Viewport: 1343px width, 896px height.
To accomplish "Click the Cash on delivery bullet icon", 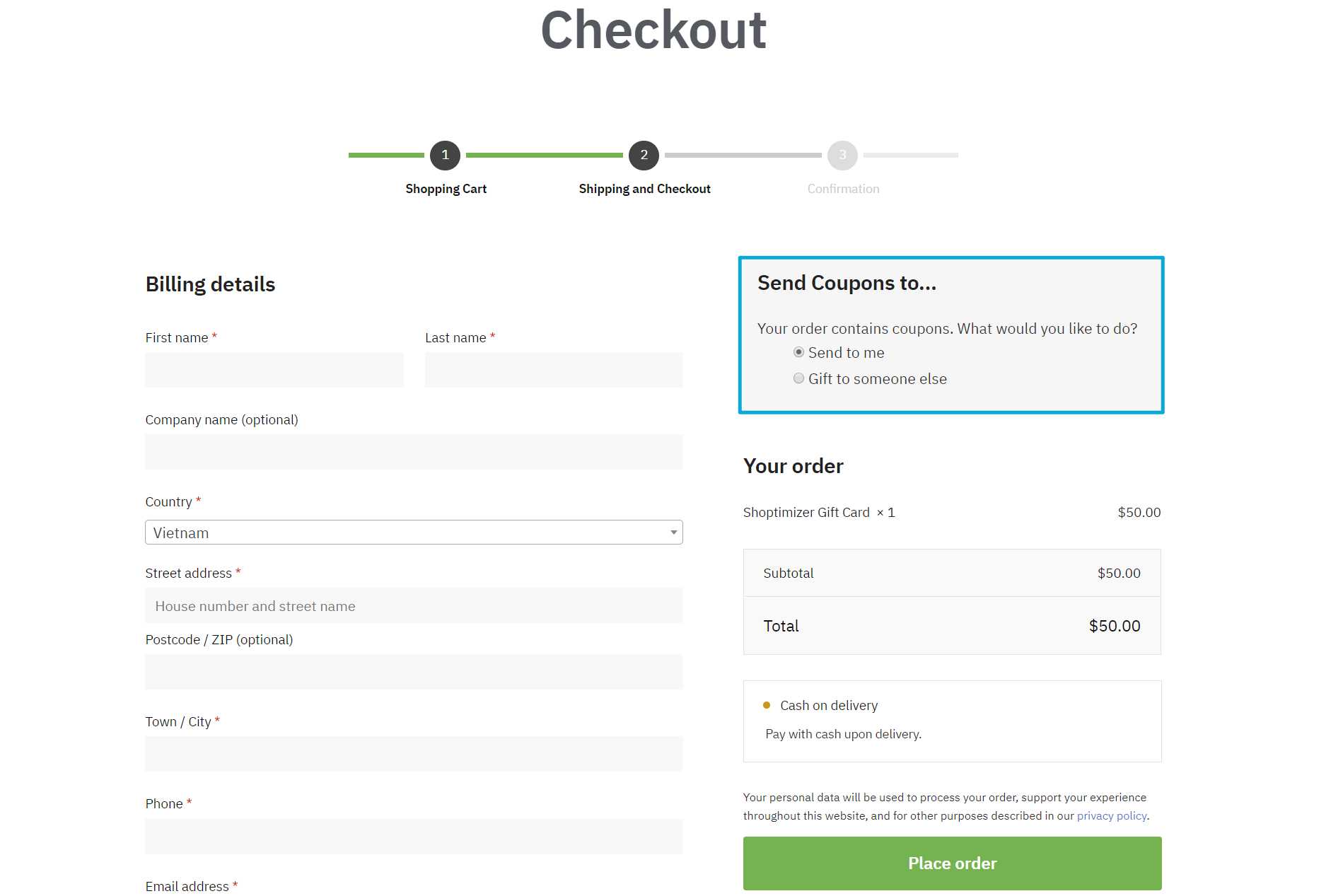I will coord(767,705).
